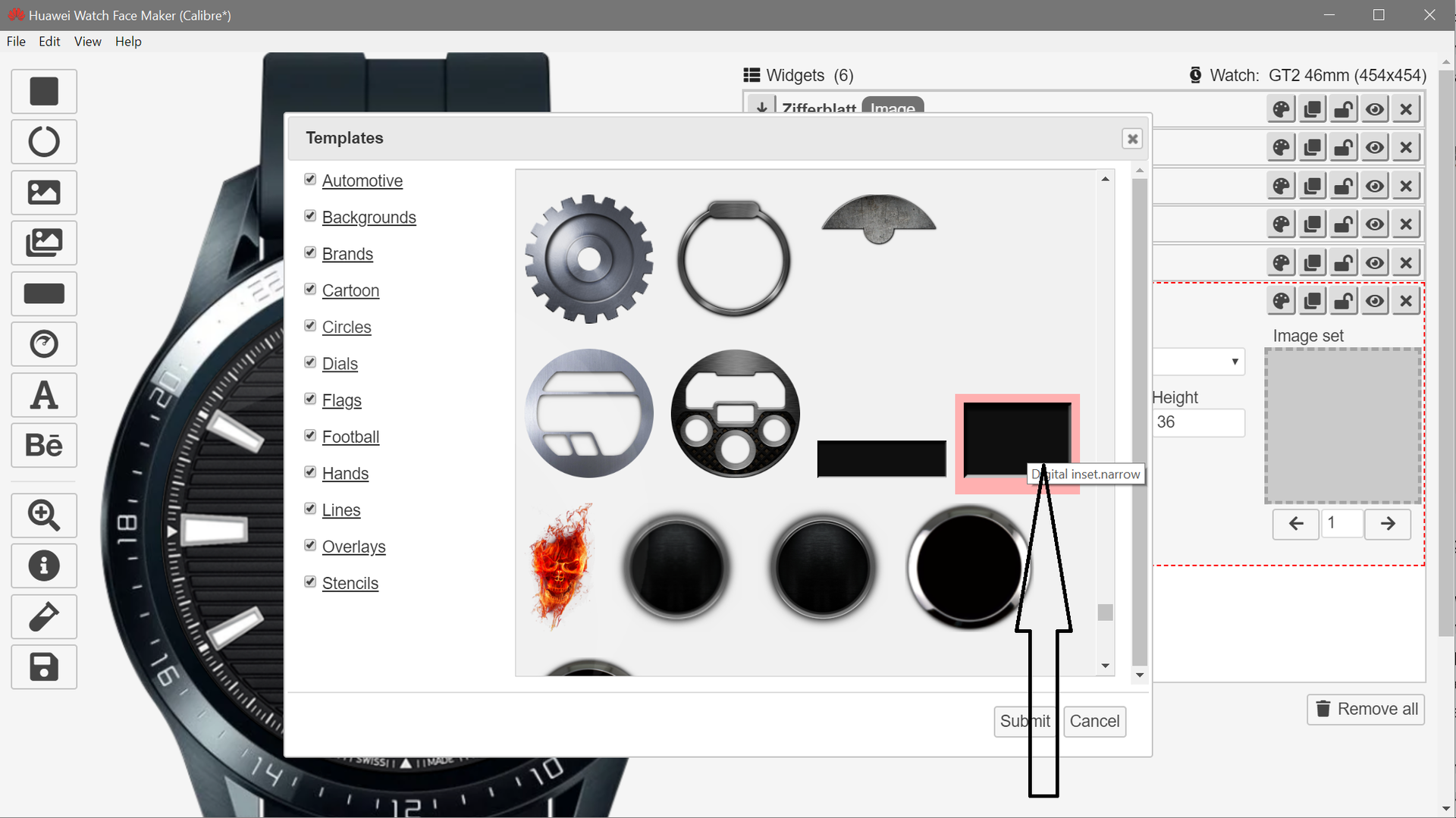Open the Behance Bē button
The image size is (1456, 818).
tap(44, 446)
